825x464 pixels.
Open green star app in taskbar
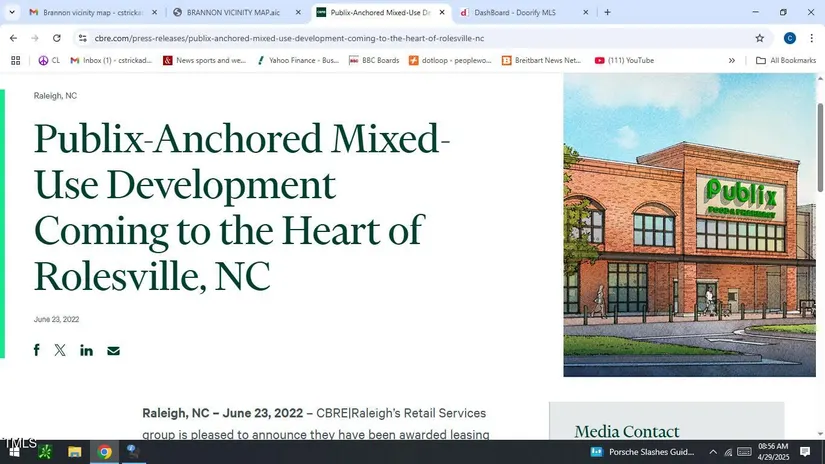(x=45, y=452)
